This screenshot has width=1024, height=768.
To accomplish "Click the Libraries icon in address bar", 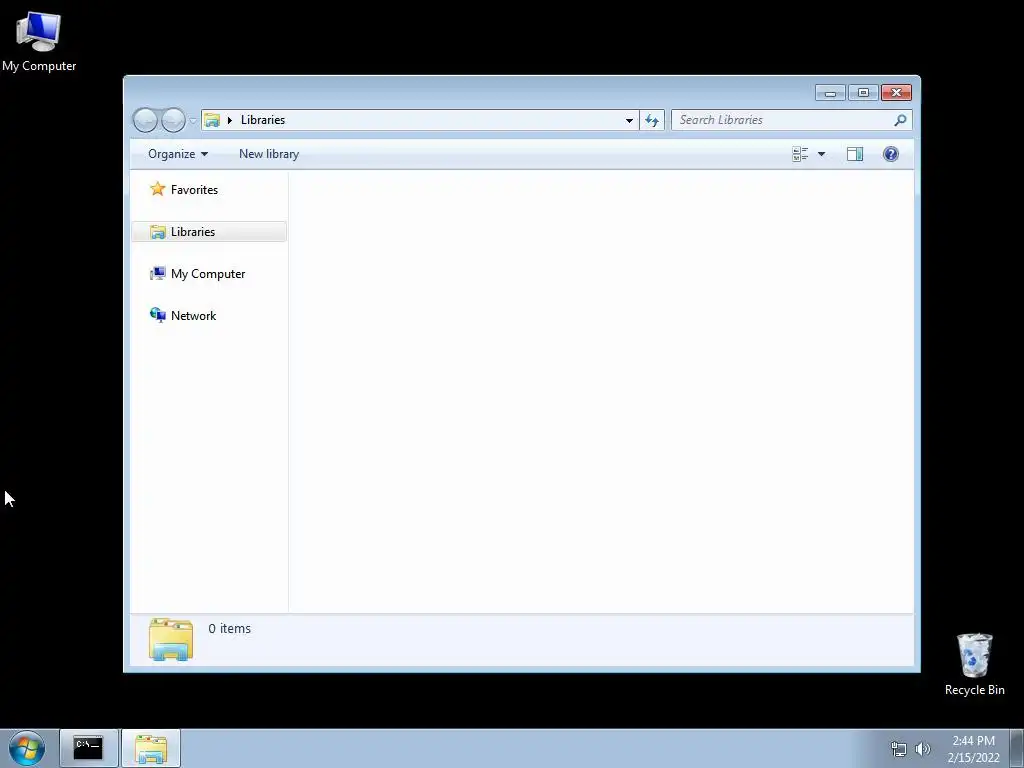I will click(212, 120).
